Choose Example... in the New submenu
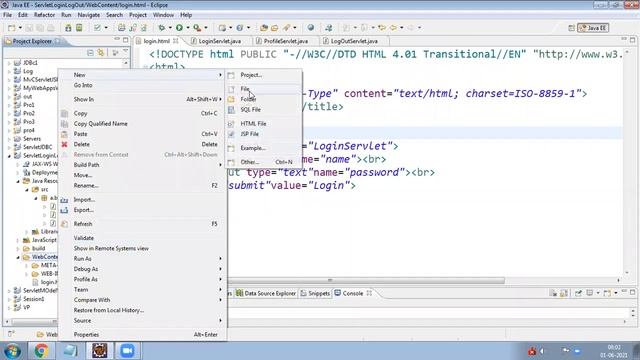 (x=263, y=148)
